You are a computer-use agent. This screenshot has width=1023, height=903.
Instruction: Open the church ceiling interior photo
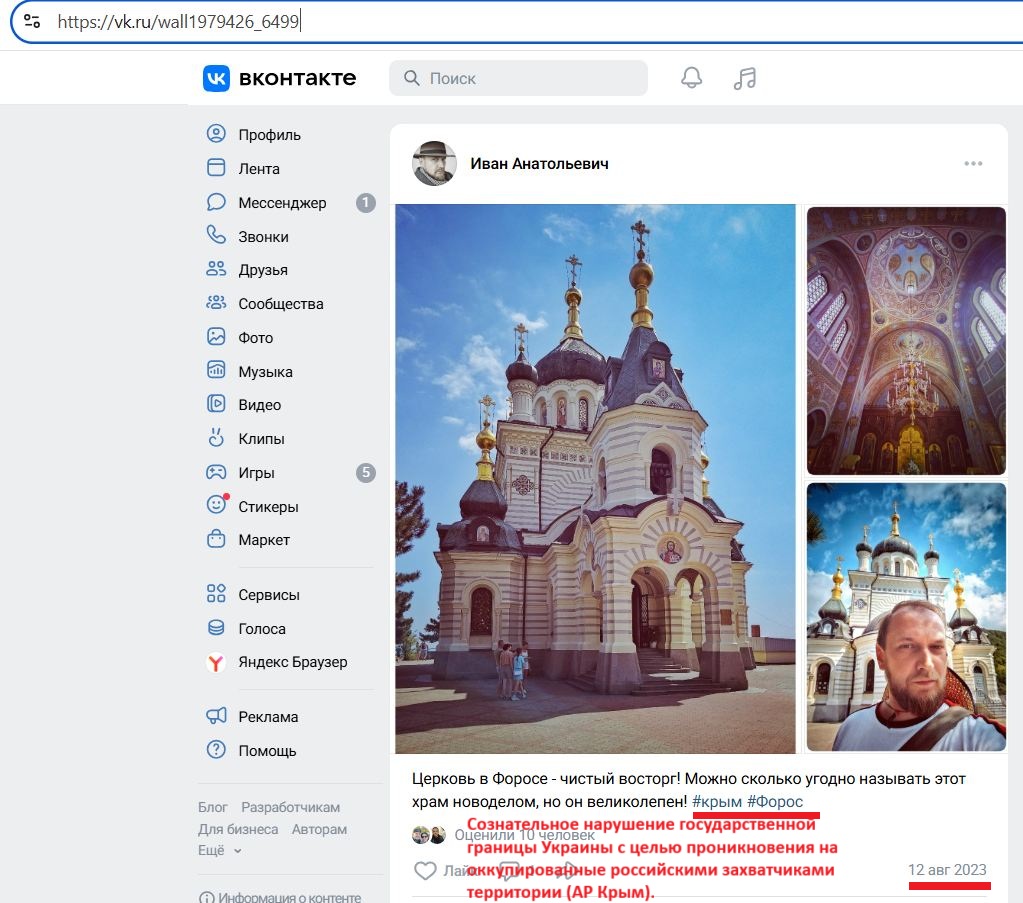tap(906, 341)
